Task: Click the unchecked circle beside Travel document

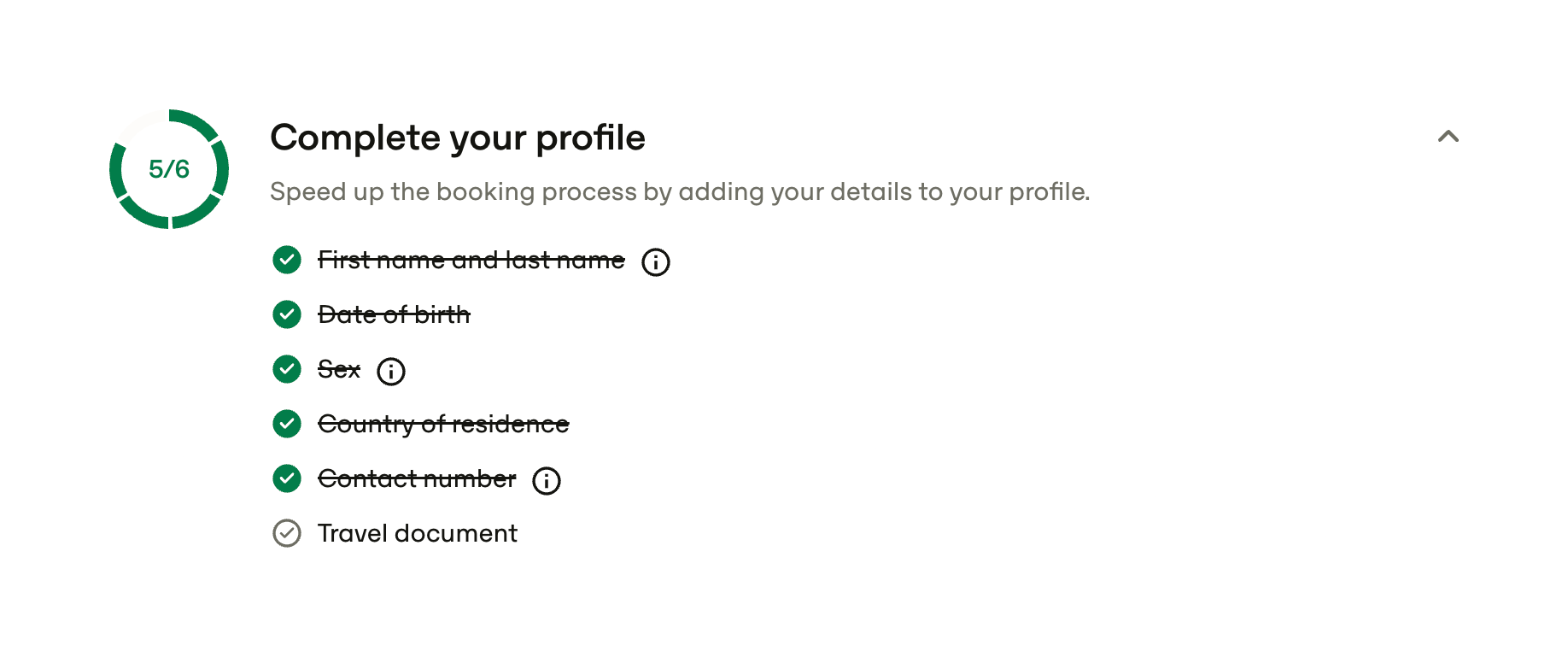Action: pyautogui.click(x=287, y=533)
